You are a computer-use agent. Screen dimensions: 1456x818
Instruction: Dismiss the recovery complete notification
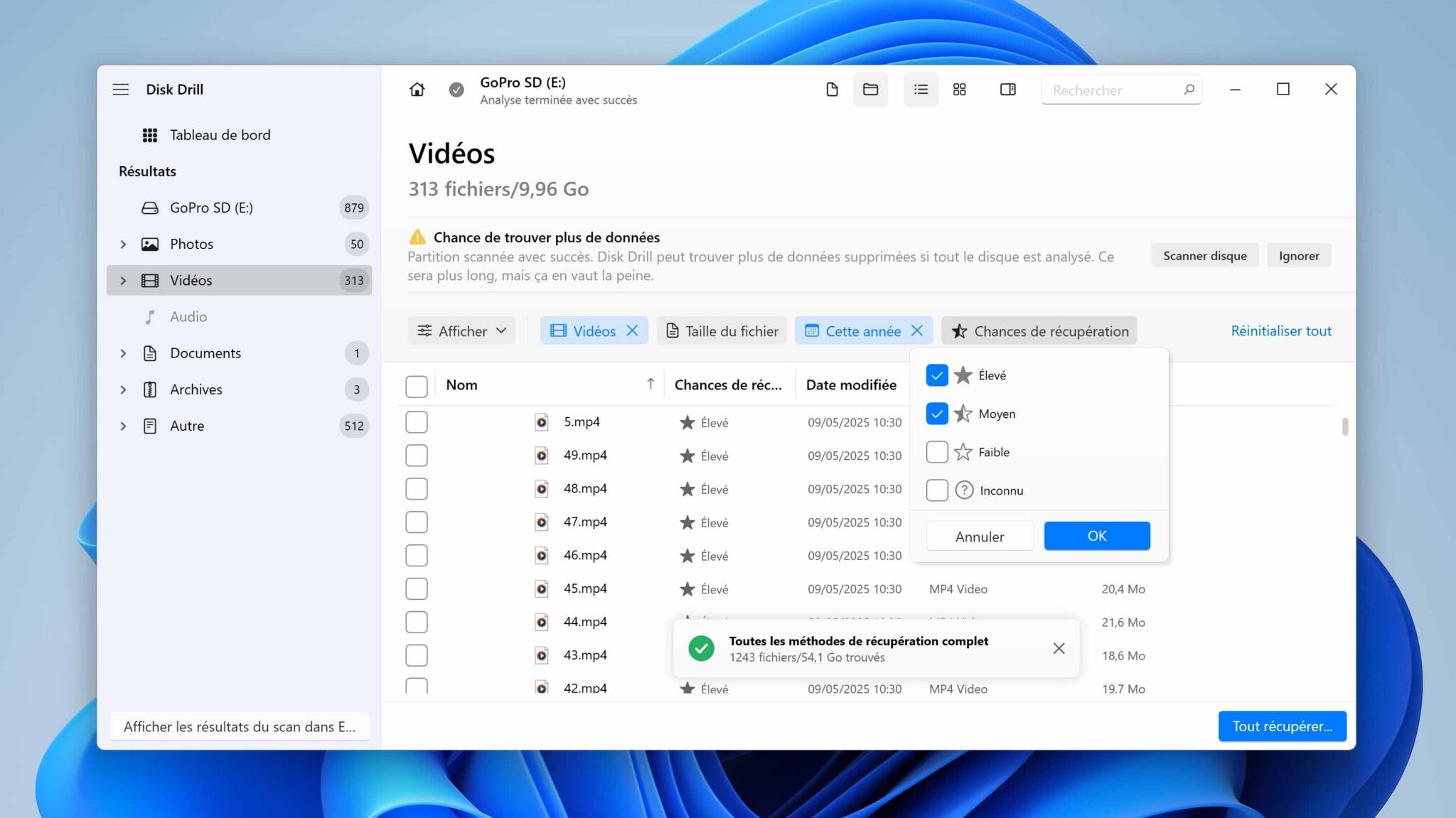point(1059,648)
